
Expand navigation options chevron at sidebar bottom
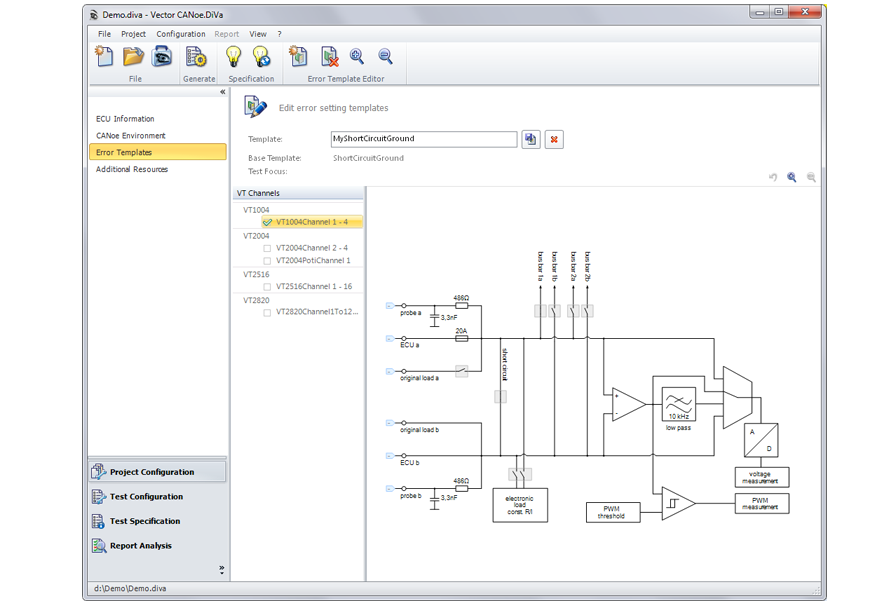pyautogui.click(x=222, y=570)
